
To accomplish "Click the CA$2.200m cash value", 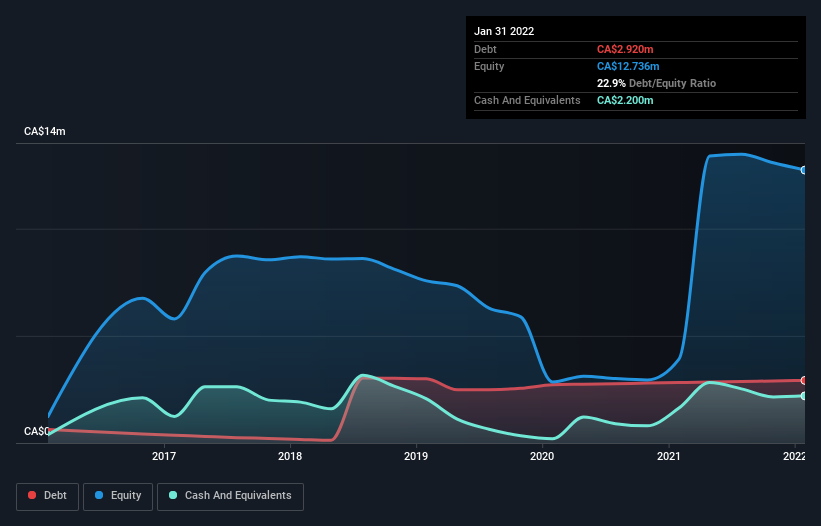I will tap(625, 100).
